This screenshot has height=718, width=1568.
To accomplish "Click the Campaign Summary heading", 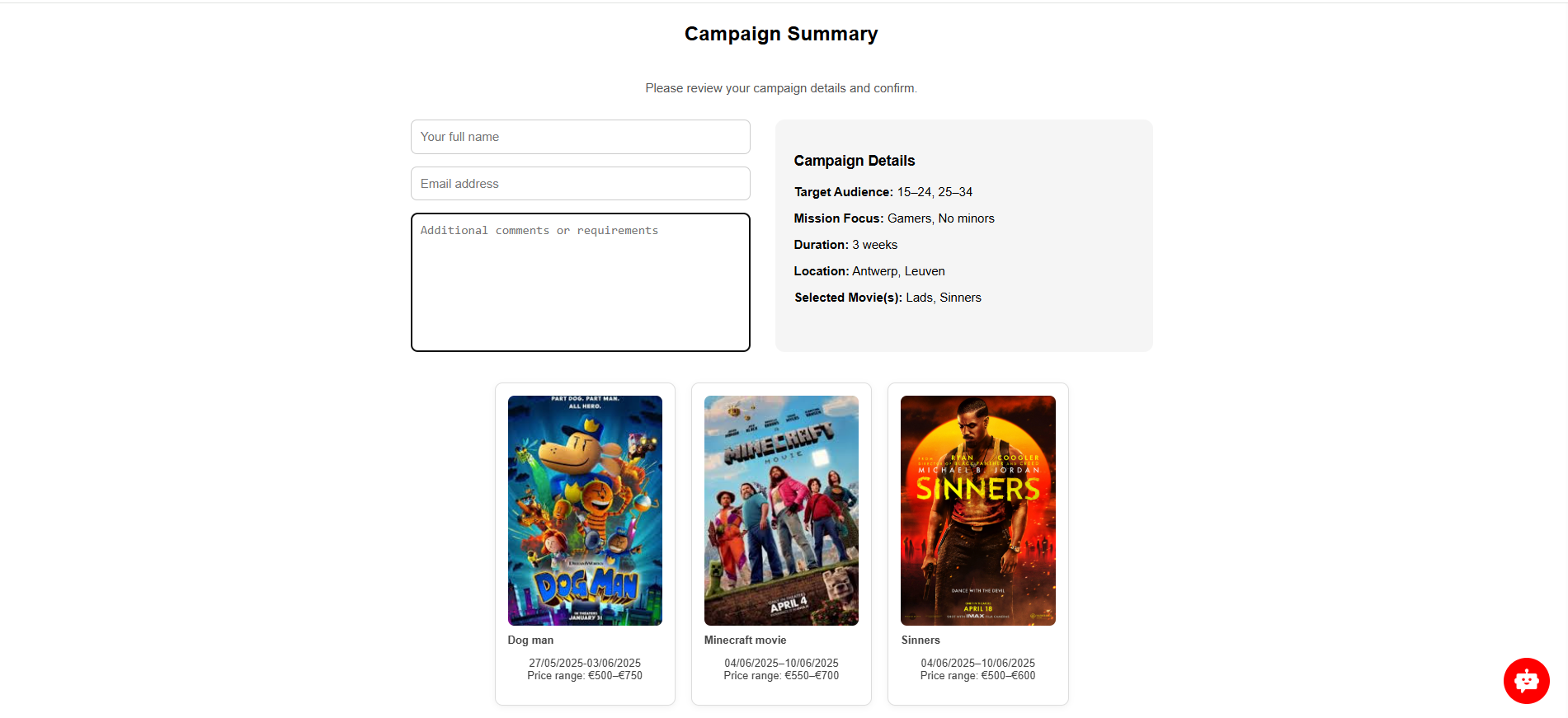I will [x=781, y=34].
